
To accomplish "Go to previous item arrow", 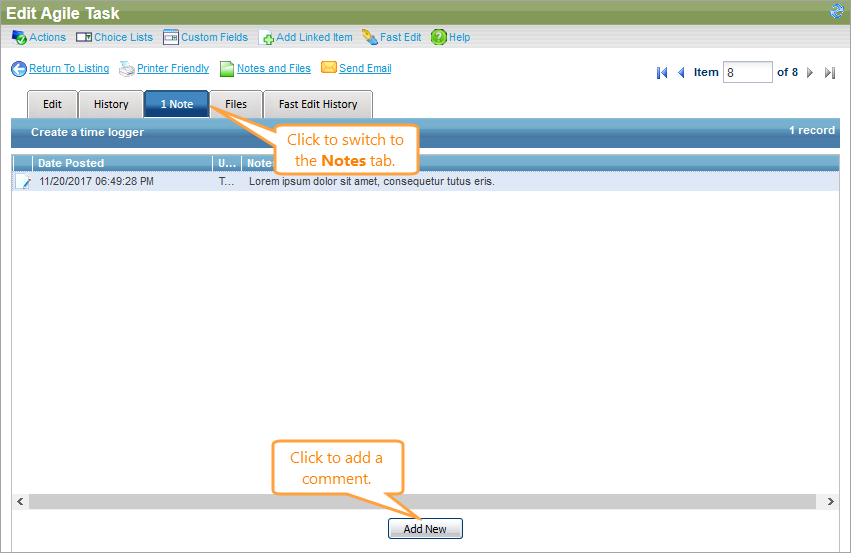I will tap(681, 73).
